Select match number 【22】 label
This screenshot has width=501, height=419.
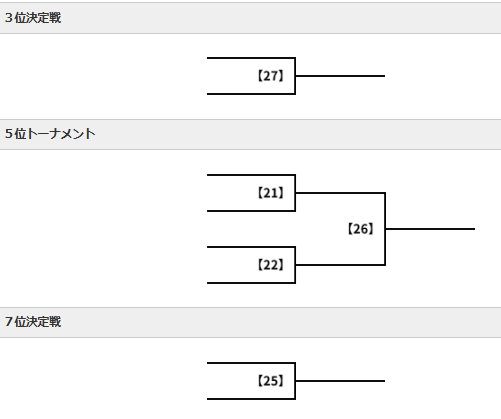[270, 265]
